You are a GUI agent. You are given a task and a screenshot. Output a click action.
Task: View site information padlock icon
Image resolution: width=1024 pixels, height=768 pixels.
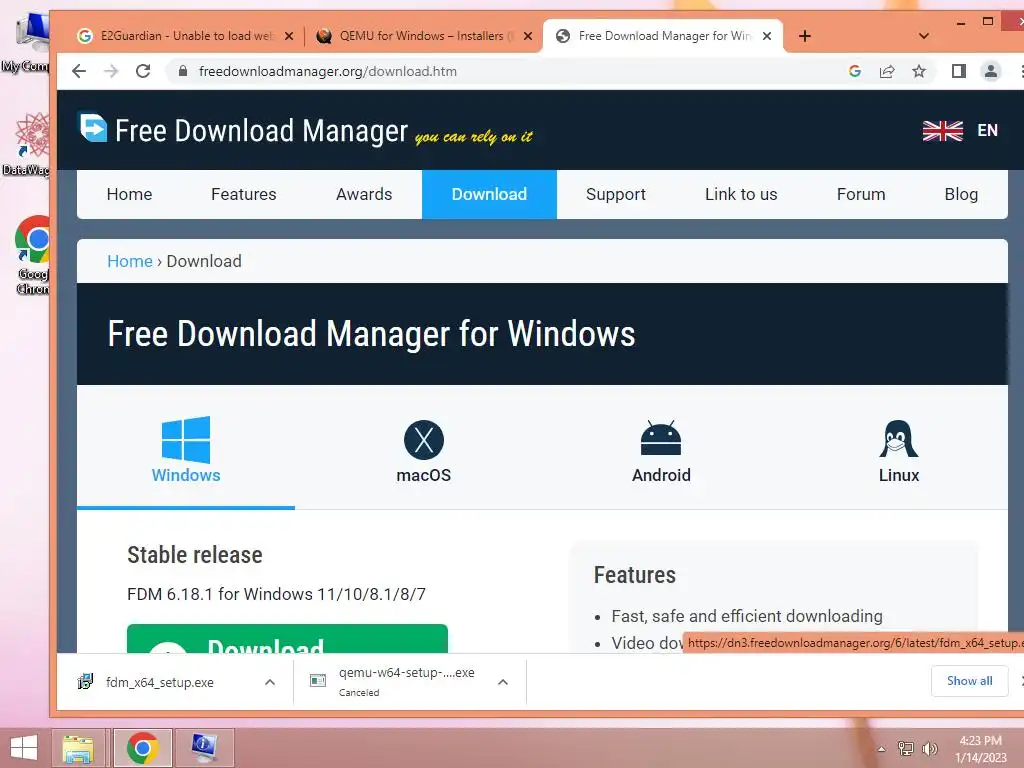coord(184,71)
